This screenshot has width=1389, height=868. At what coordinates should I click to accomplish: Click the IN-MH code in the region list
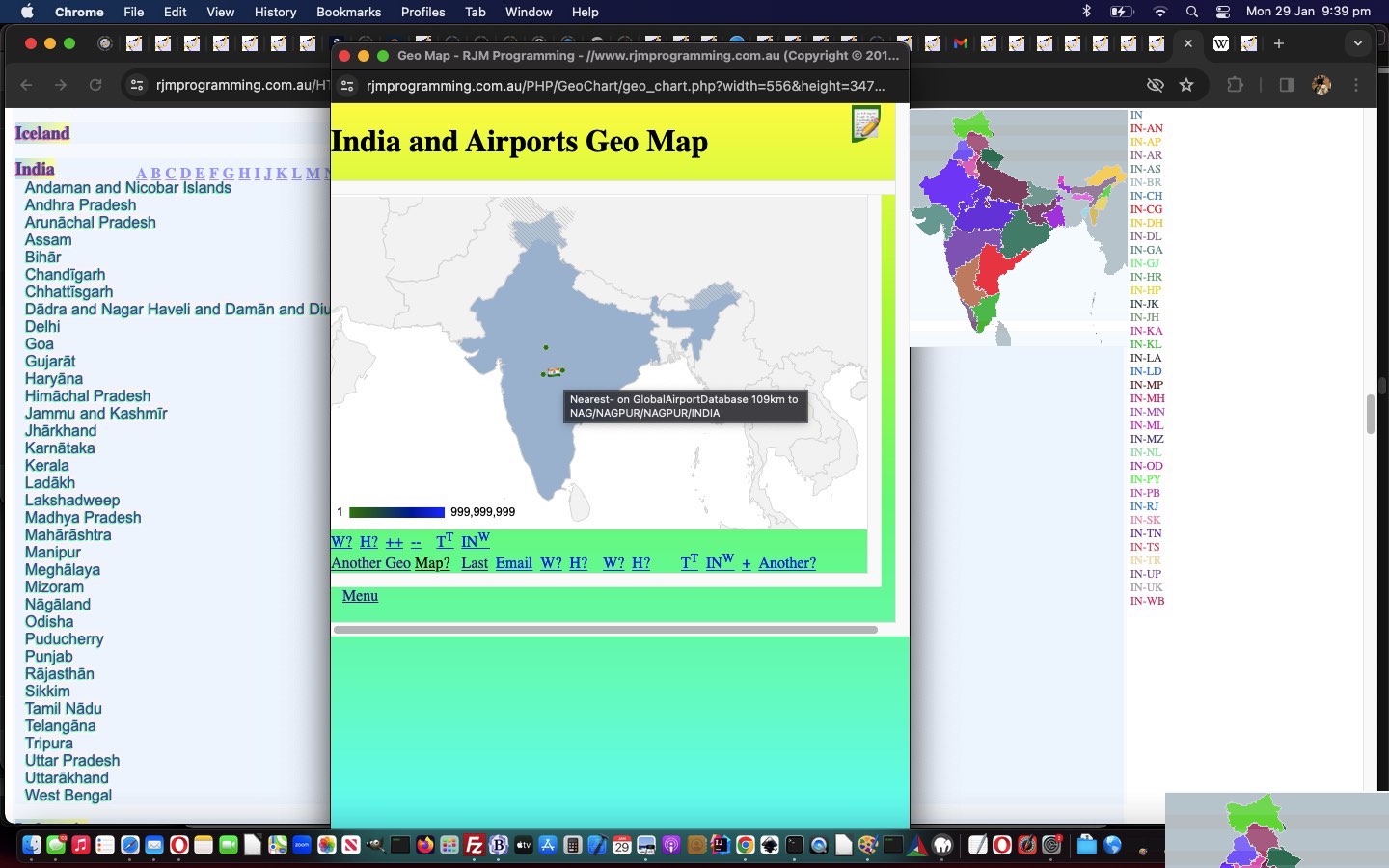click(1148, 398)
